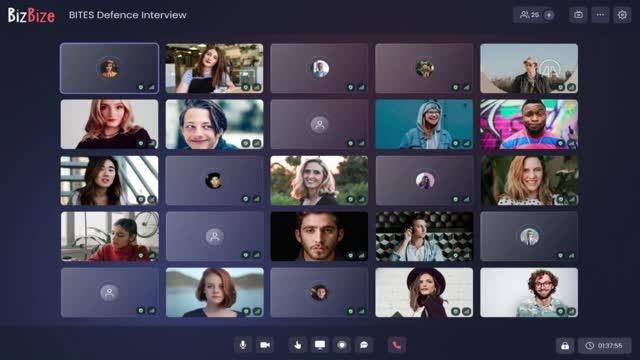Click signal strength icon on graffiti man tile

click(571, 143)
